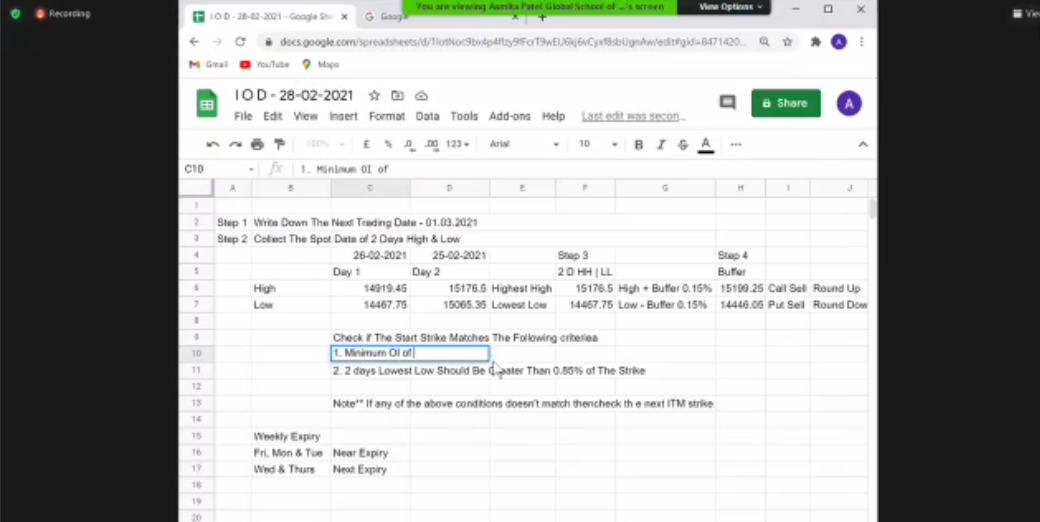Open the text color picker
Viewport: 1040px width, 522px height.
click(706, 145)
